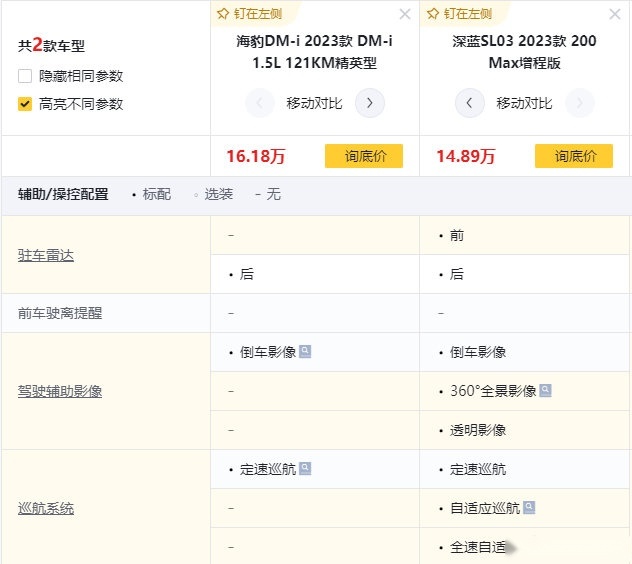Select 360°全景影像 text
The image size is (632, 564).
(493, 391)
